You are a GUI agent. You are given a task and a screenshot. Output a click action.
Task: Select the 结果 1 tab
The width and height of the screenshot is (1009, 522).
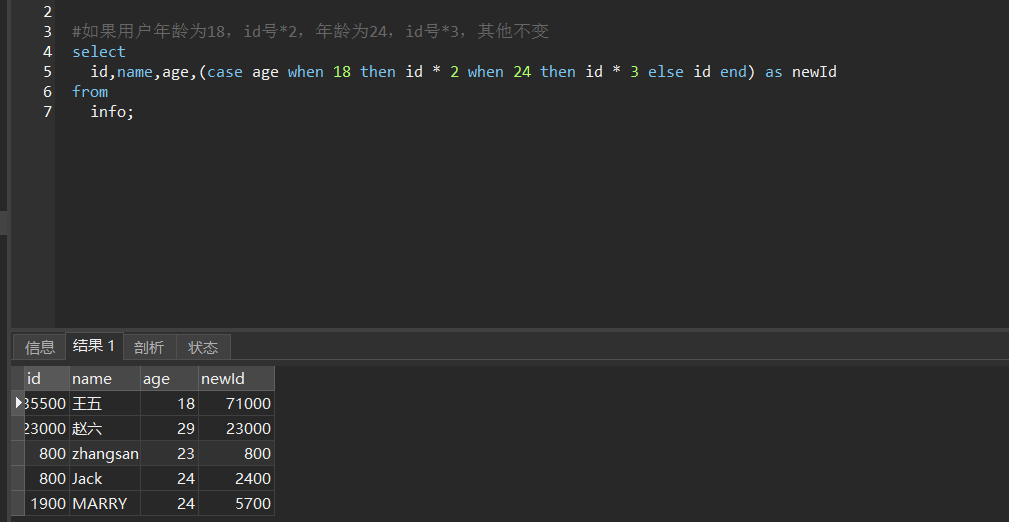coord(94,346)
